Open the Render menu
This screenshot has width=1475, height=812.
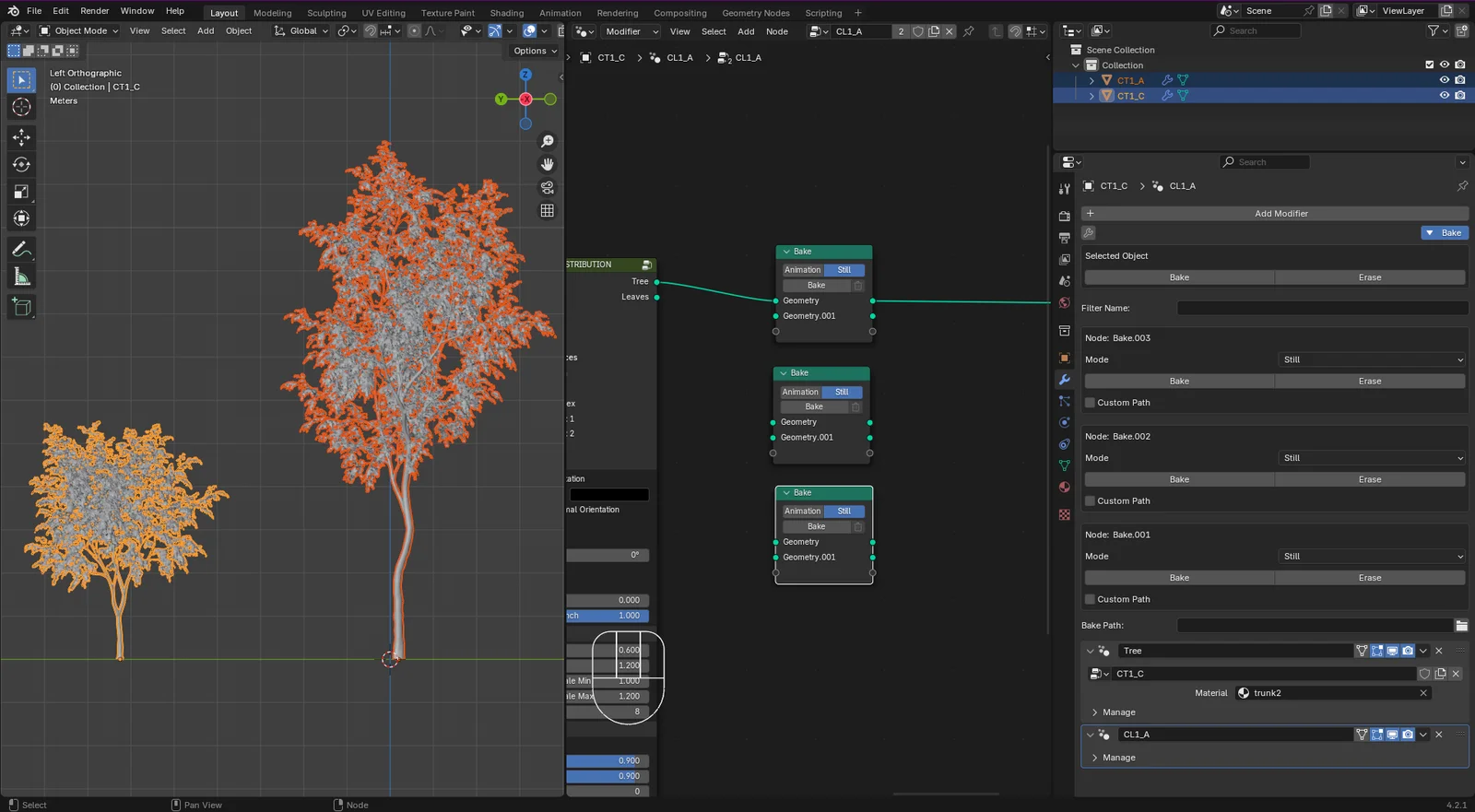click(94, 11)
